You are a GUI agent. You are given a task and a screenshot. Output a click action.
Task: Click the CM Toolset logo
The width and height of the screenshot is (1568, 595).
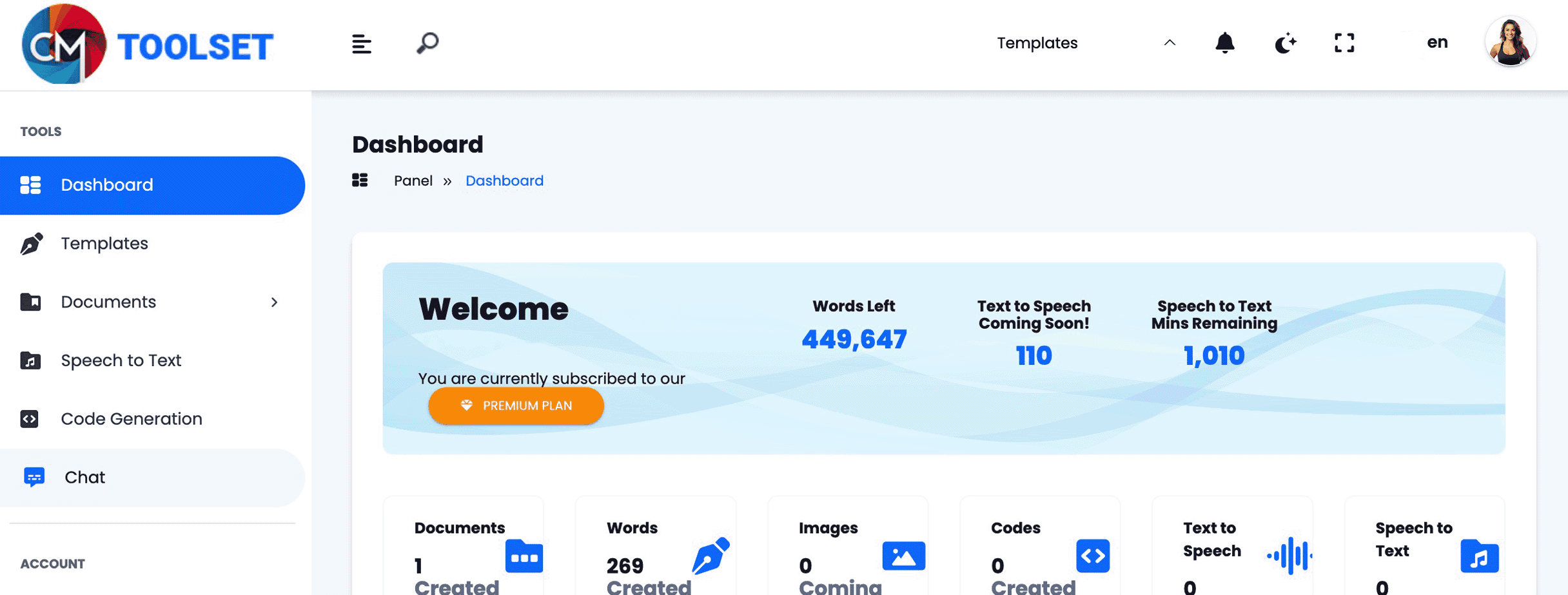pyautogui.click(x=148, y=44)
